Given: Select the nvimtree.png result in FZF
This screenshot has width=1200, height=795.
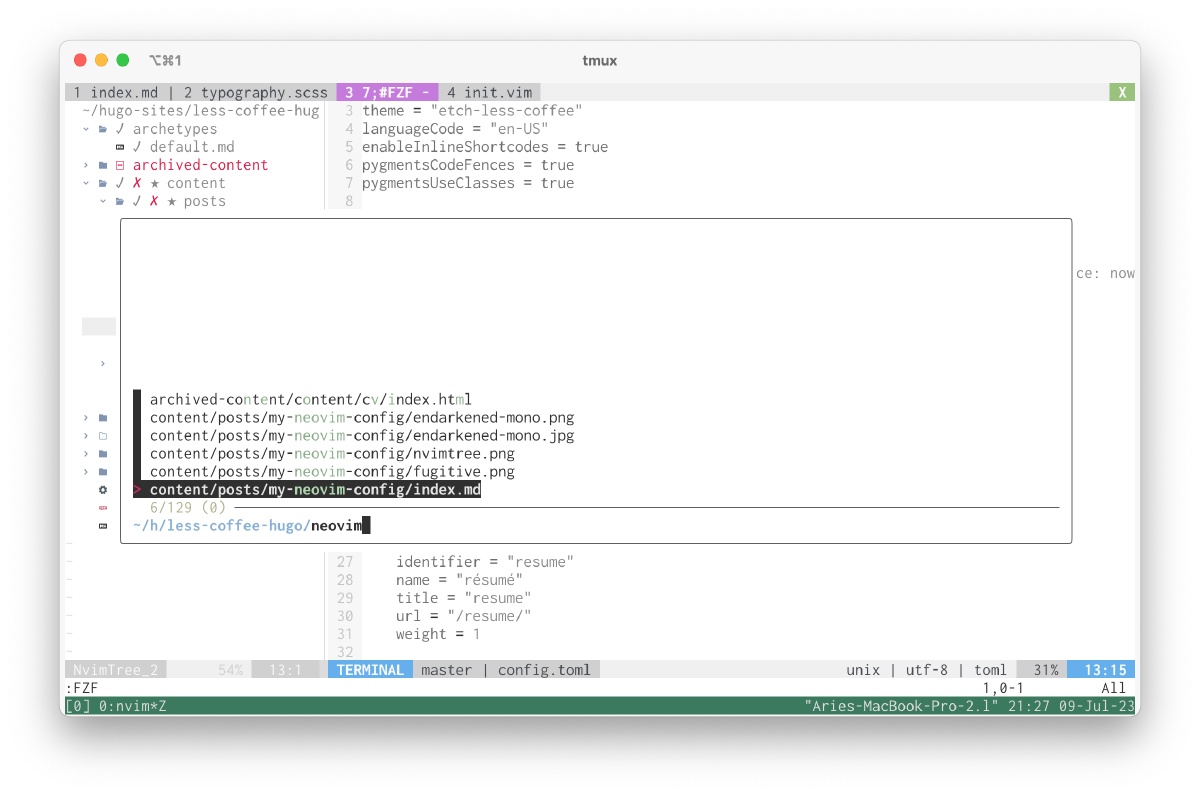Looking at the screenshot, I should [x=332, y=453].
